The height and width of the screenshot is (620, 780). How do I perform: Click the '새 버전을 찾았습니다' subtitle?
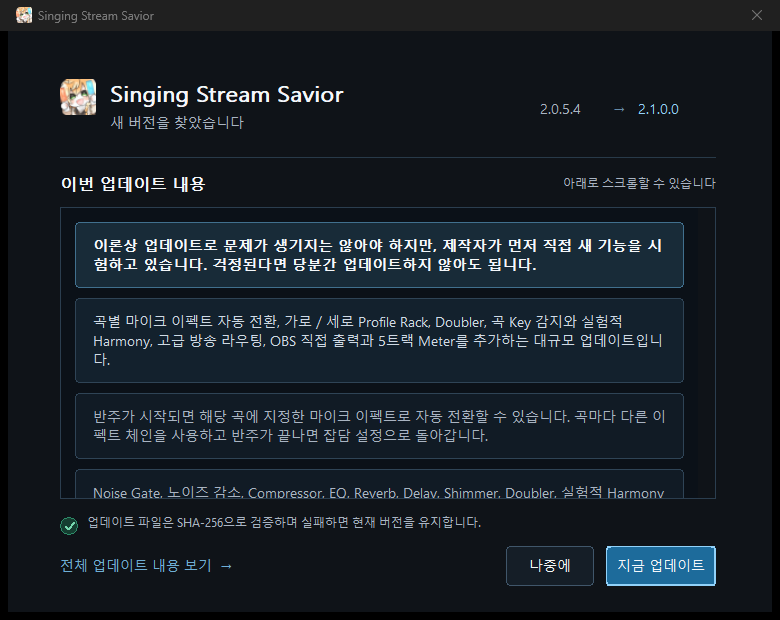pyautogui.click(x=177, y=122)
